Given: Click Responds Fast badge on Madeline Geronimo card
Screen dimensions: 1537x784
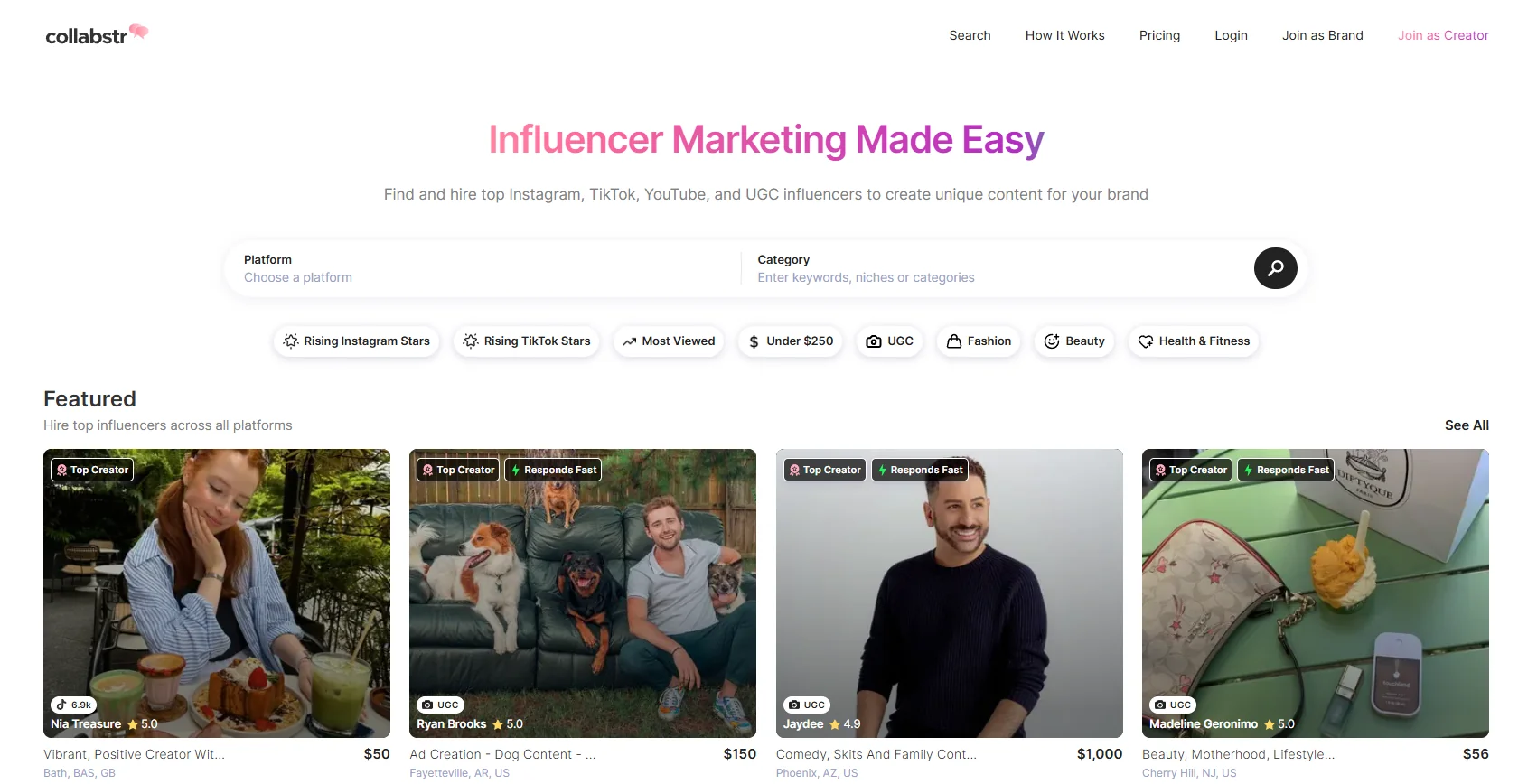Looking at the screenshot, I should pyautogui.click(x=1286, y=470).
